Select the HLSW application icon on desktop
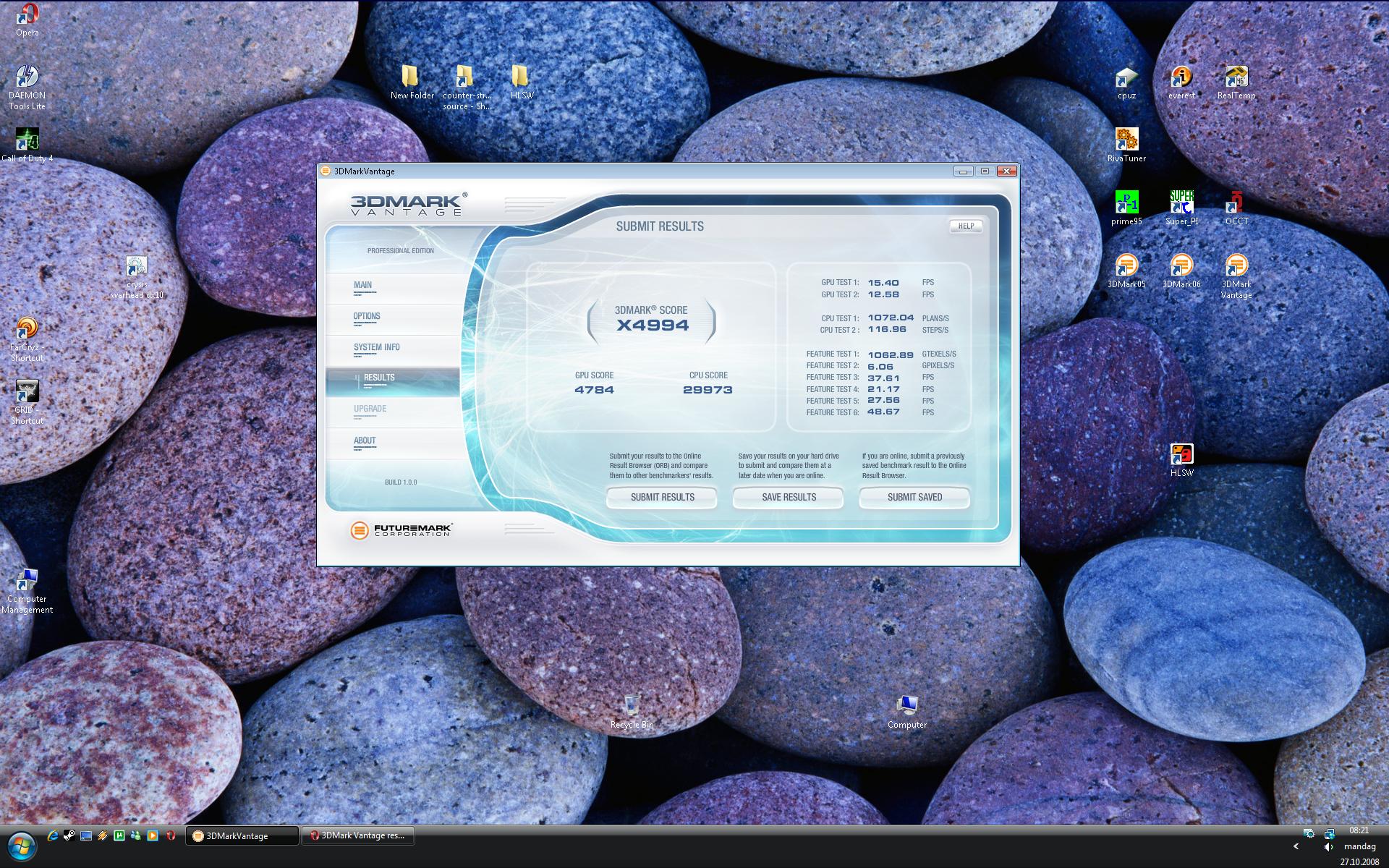1389x868 pixels. click(1181, 459)
